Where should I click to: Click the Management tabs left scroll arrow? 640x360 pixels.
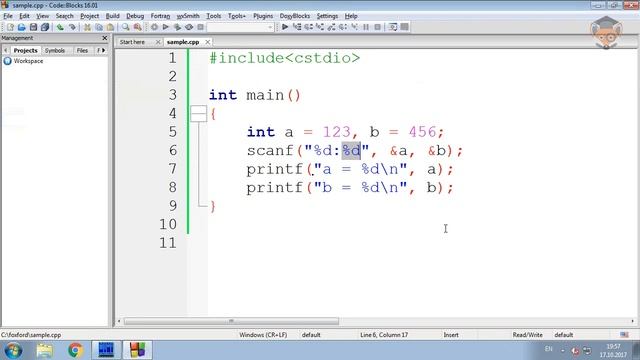pyautogui.click(x=6, y=51)
